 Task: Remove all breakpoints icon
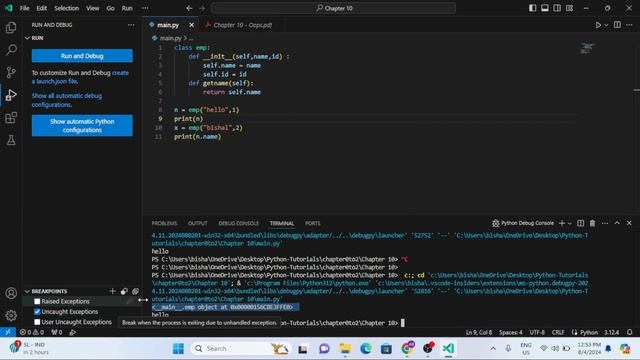pyautogui.click(x=135, y=291)
